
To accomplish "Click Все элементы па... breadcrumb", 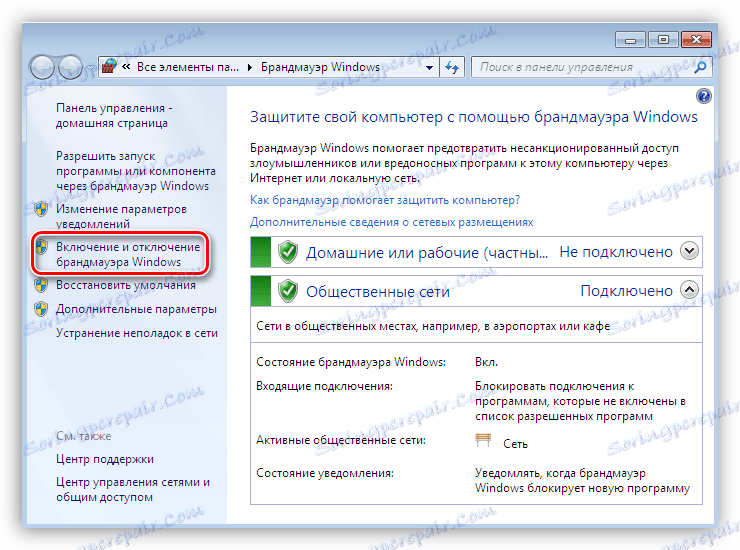I will point(188,67).
